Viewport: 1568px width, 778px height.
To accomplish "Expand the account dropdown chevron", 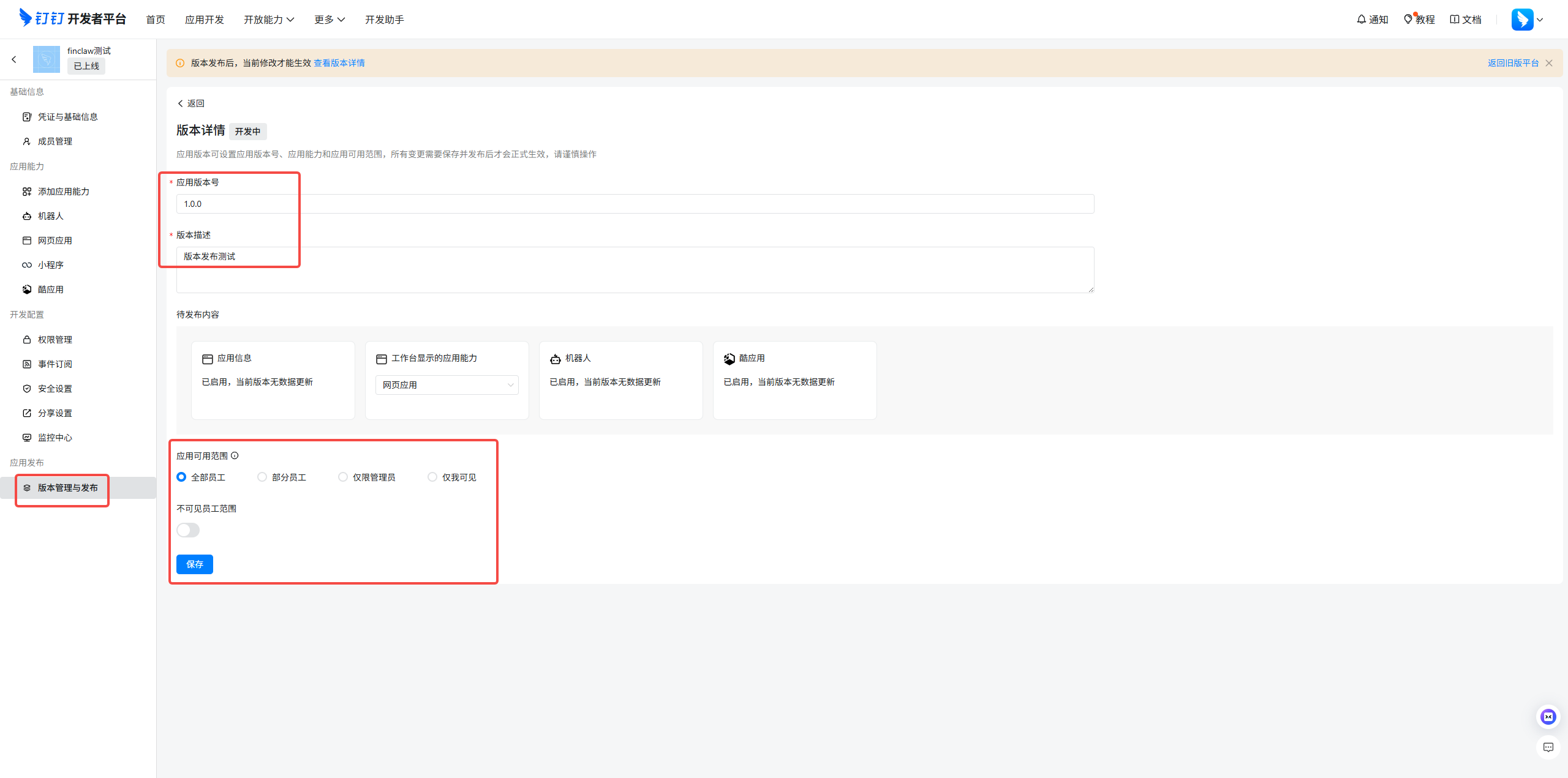I will pyautogui.click(x=1540, y=20).
